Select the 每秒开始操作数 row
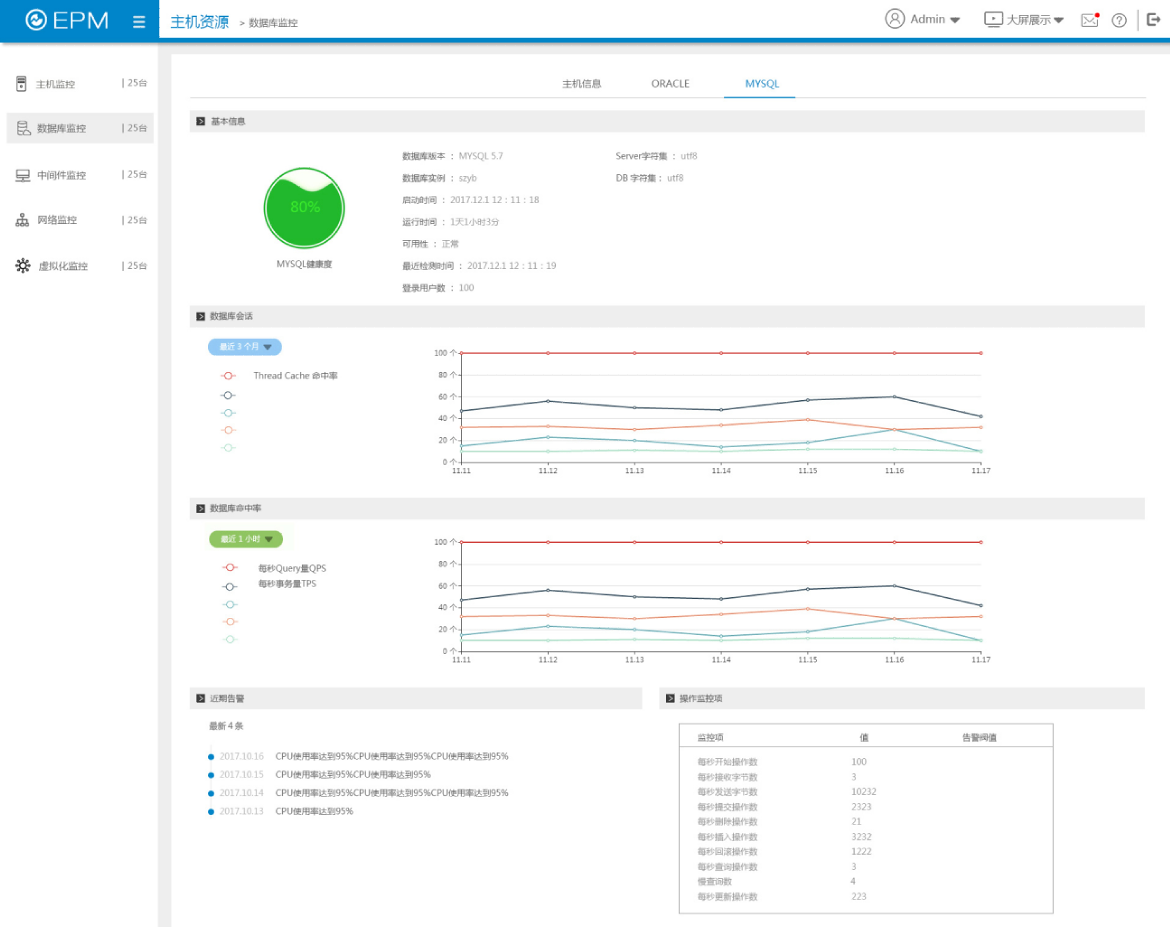1170x927 pixels. (x=866, y=762)
